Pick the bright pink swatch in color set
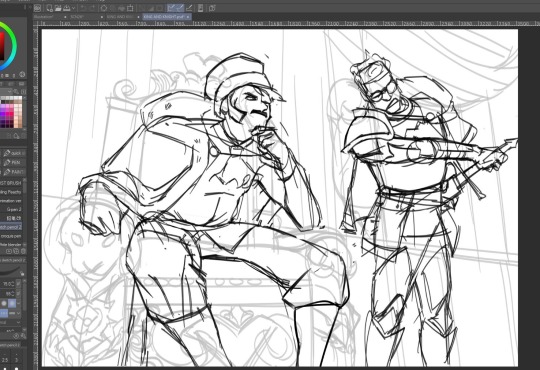The height and width of the screenshot is (370, 540). click(x=7, y=106)
